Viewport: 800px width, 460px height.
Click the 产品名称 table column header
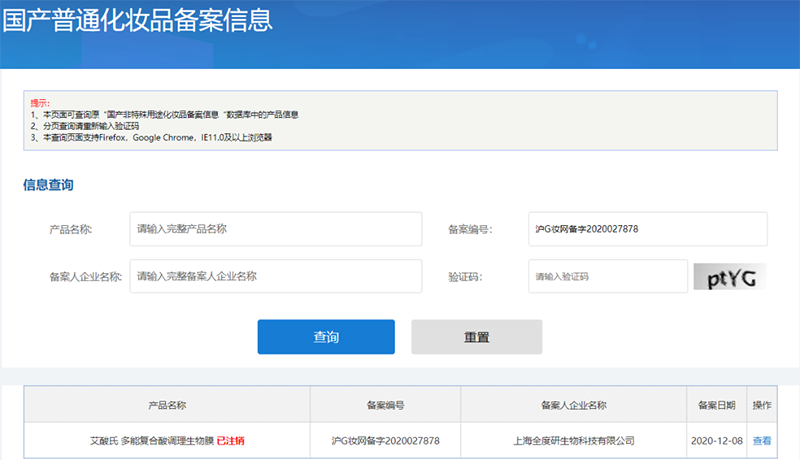[167, 405]
